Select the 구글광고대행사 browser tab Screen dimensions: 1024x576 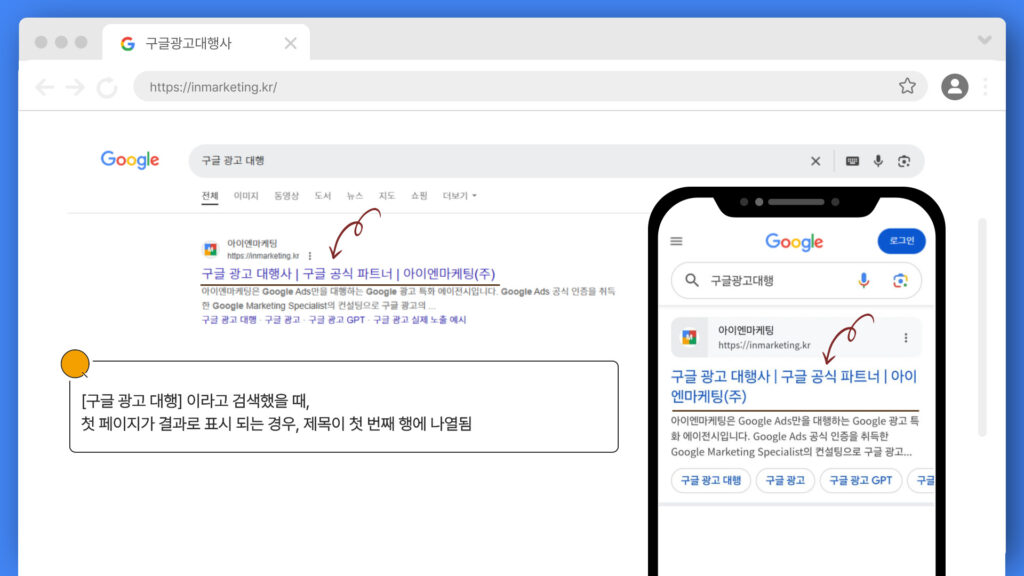click(206, 43)
